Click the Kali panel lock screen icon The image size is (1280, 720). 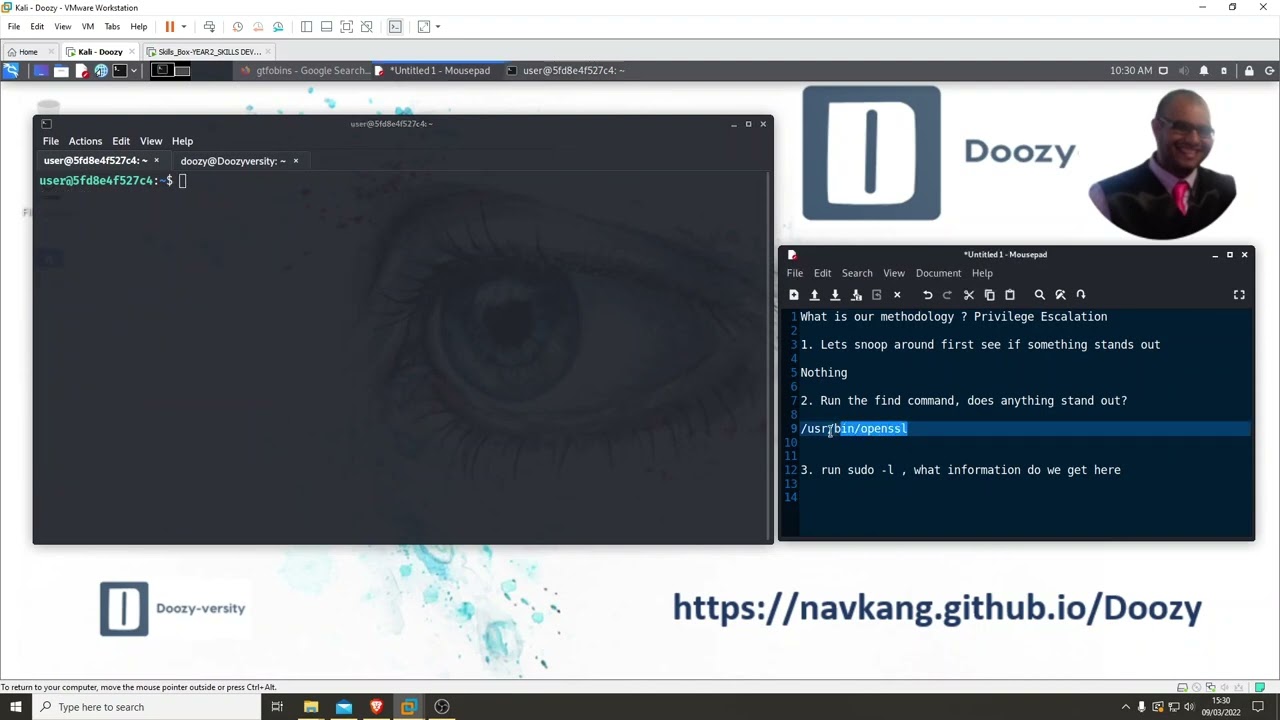coord(1249,71)
